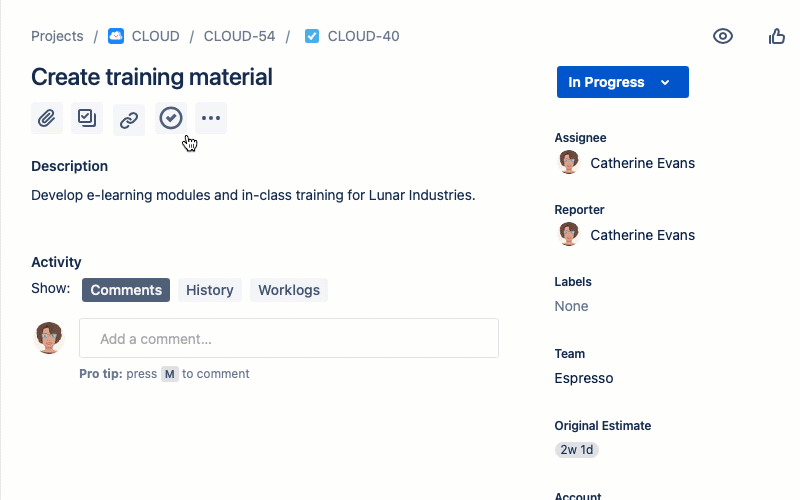
Task: Click the Assignee avatar of Catherine Evans
Action: 568,163
